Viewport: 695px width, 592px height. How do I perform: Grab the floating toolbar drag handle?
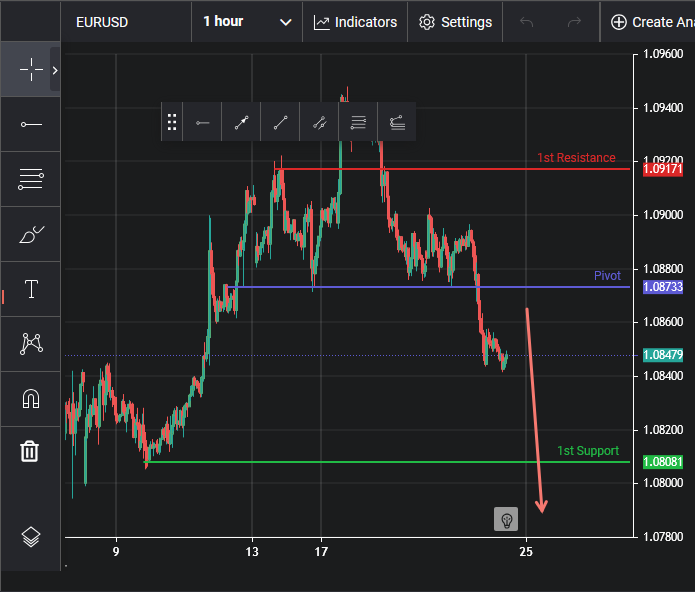(172, 122)
